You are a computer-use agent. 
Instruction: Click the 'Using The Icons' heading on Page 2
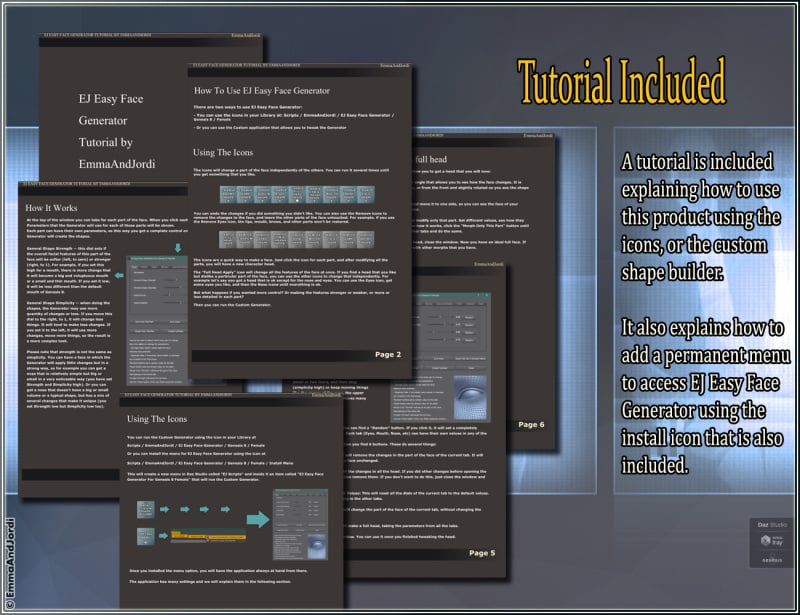tap(223, 153)
